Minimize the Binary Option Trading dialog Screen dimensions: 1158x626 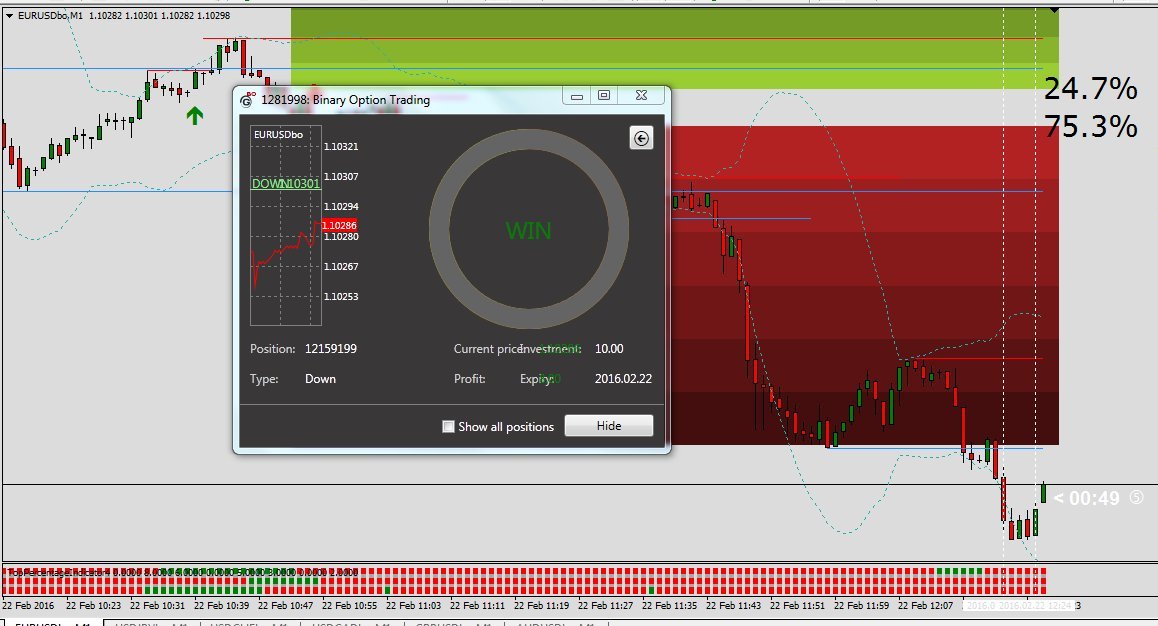574,96
